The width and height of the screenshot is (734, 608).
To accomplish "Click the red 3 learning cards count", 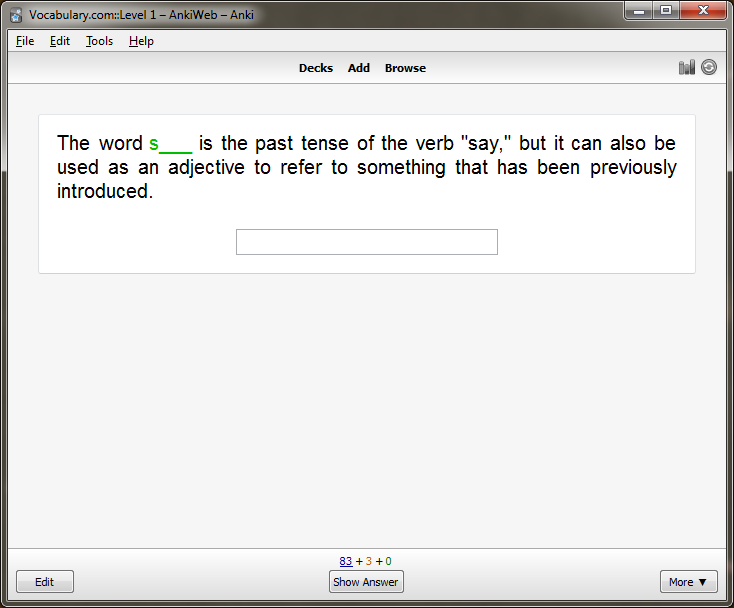I will pyautogui.click(x=369, y=561).
